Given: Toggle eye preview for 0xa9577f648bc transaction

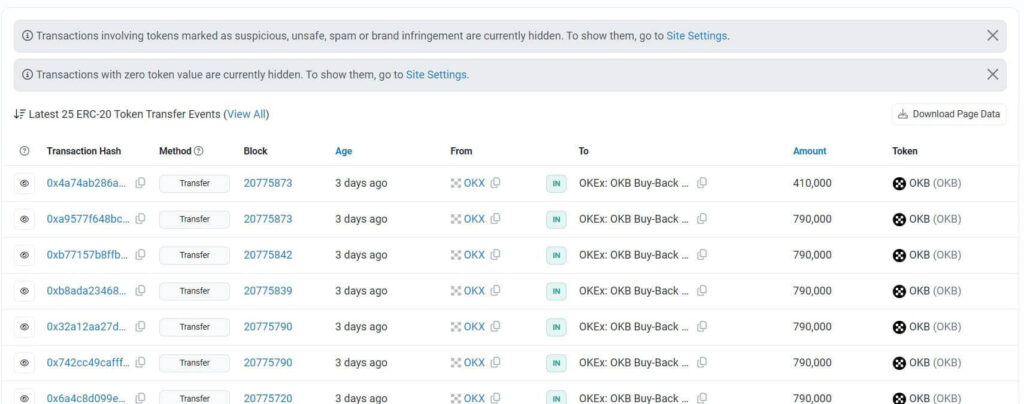Looking at the screenshot, I should (x=25, y=219).
